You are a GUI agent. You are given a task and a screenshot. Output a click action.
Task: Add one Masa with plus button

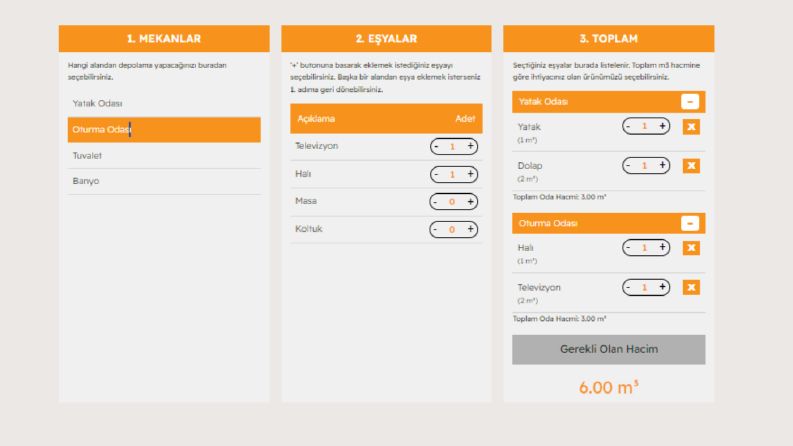point(470,202)
